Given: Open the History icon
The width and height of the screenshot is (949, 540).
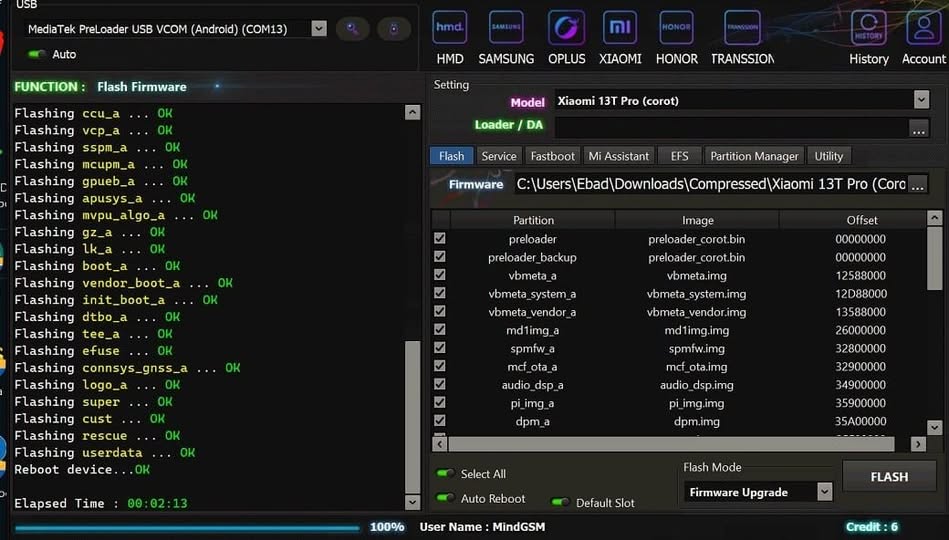Looking at the screenshot, I should pos(868,28).
